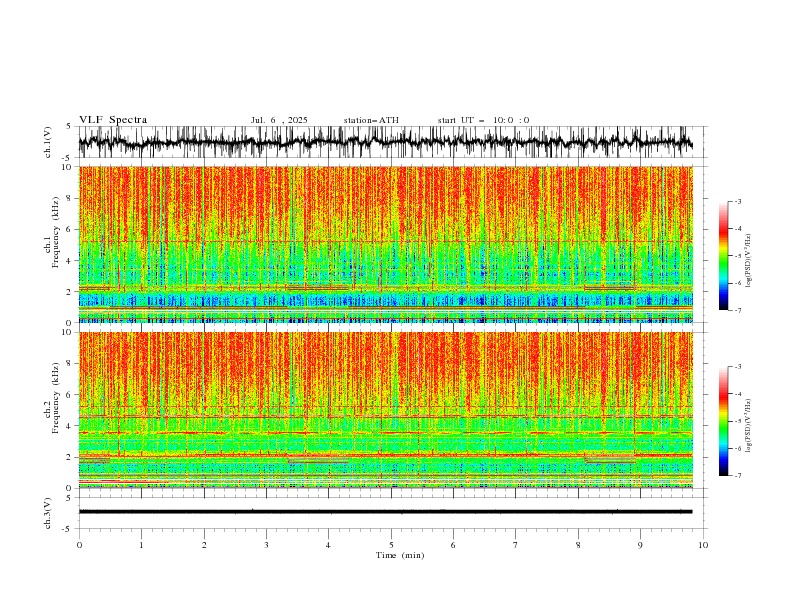Image resolution: width=792 pixels, height=612 pixels.
Task: Click the "0" tick on the time axis
Action: coord(79,545)
